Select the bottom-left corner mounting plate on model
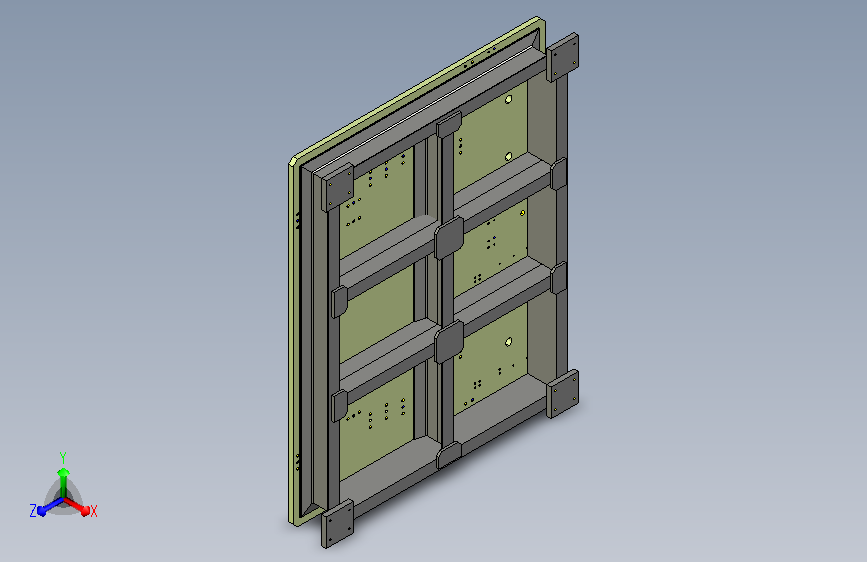This screenshot has height=562, width=867. [x=337, y=523]
